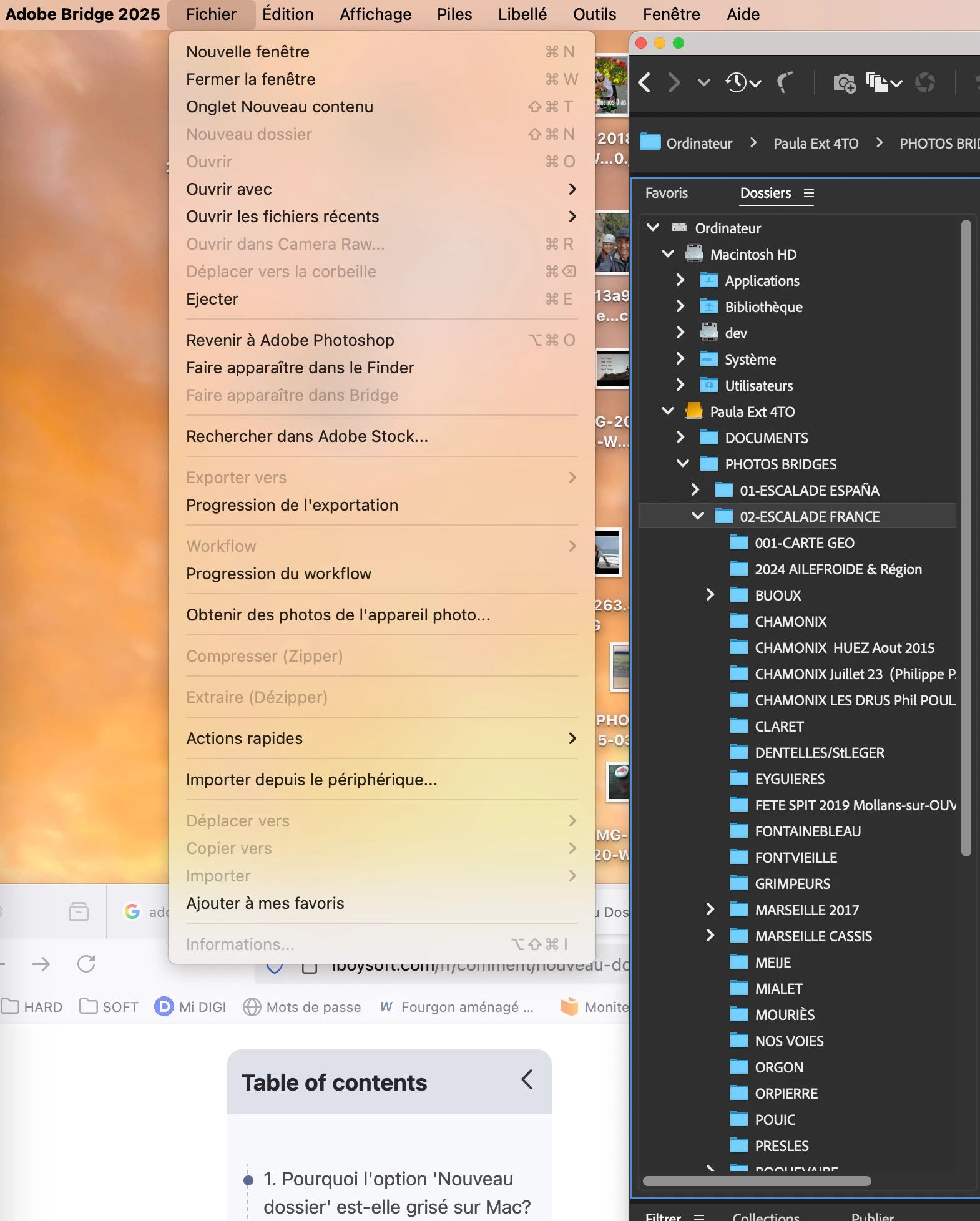Open Ouvrir les fichiers récents submenu

coord(381,217)
